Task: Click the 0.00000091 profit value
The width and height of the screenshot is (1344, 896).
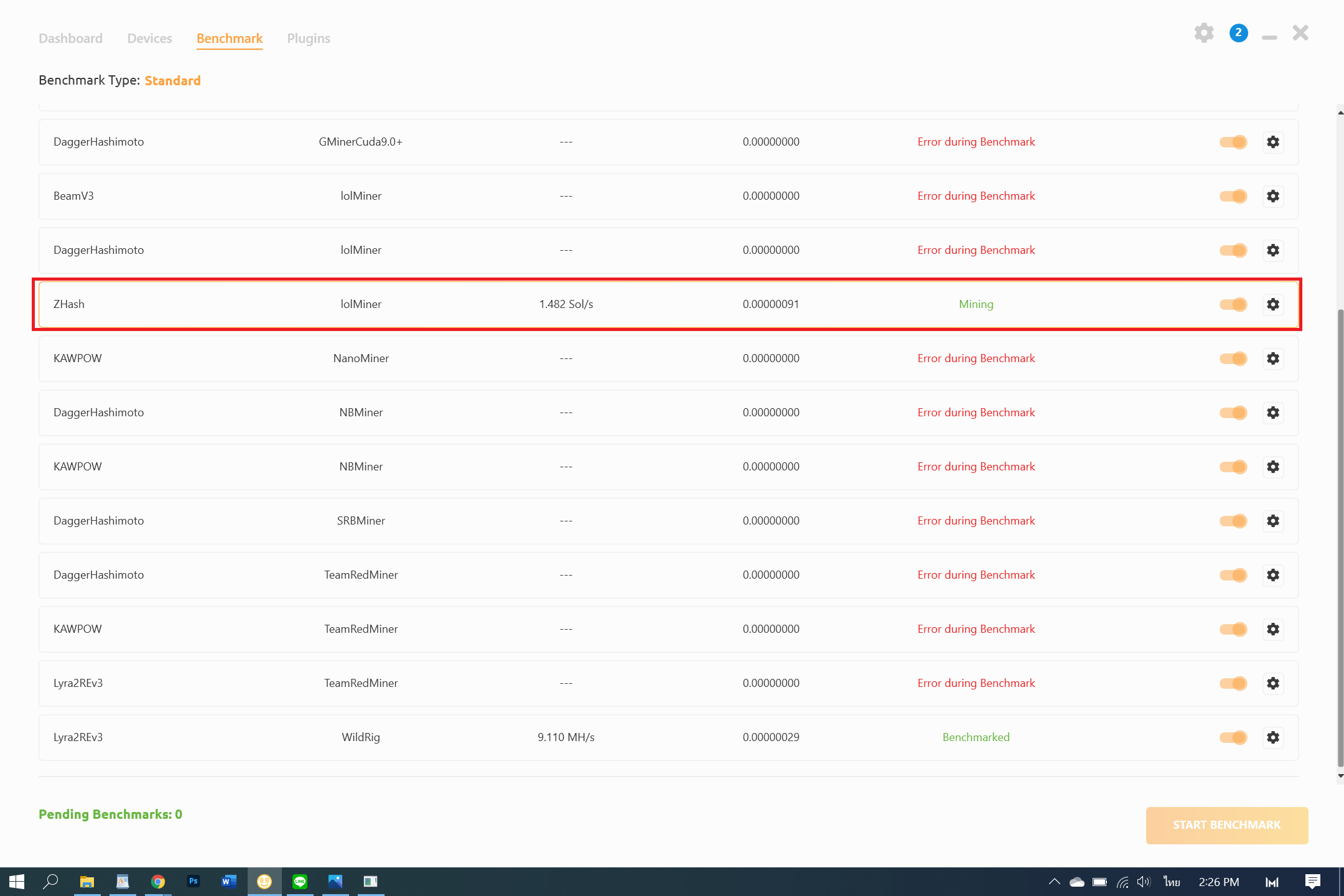Action: 771,304
